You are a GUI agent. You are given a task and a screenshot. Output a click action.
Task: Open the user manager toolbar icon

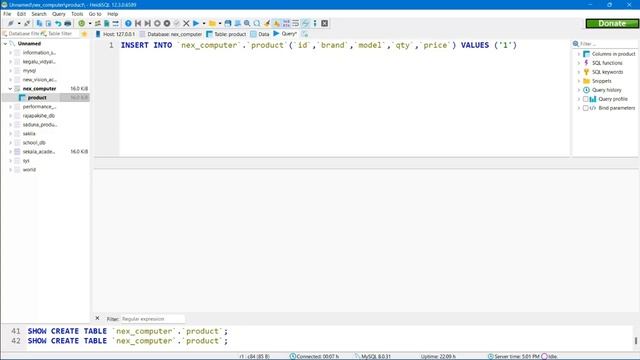pos(98,23)
